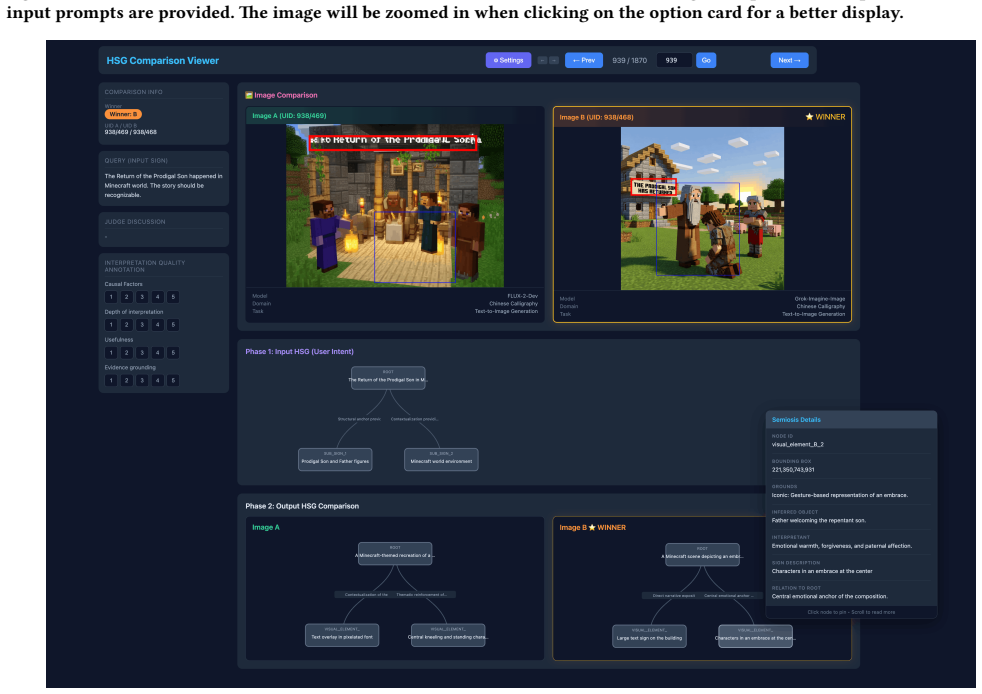Focus the page number field showing 939
This screenshot has height=694, width=982.
point(674,60)
